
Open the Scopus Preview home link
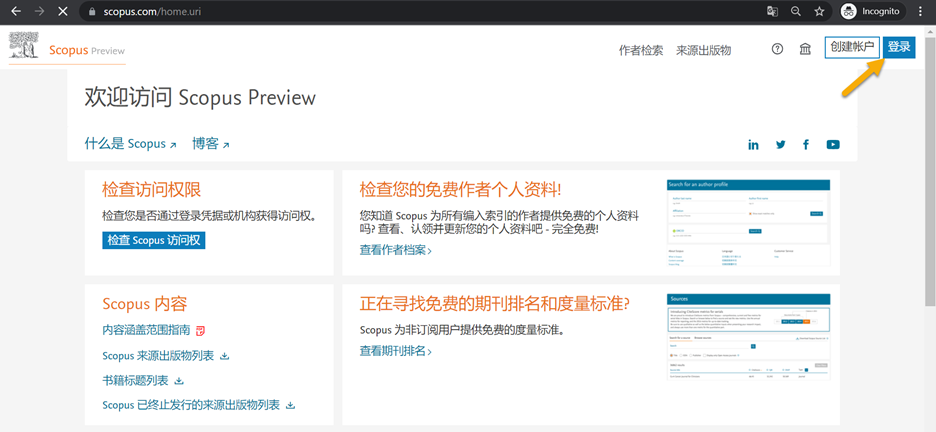[87, 50]
